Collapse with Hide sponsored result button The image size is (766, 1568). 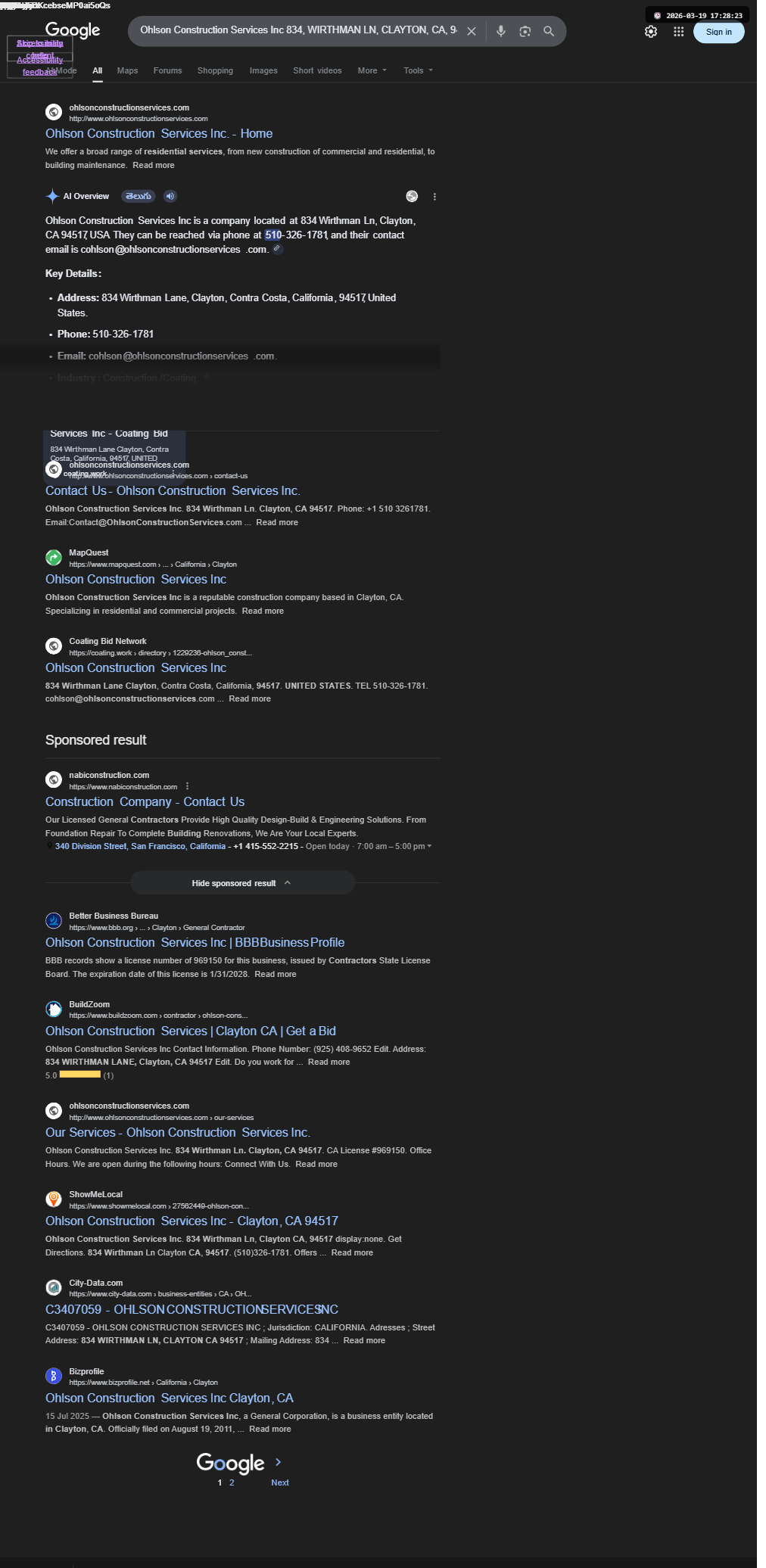[x=242, y=883]
